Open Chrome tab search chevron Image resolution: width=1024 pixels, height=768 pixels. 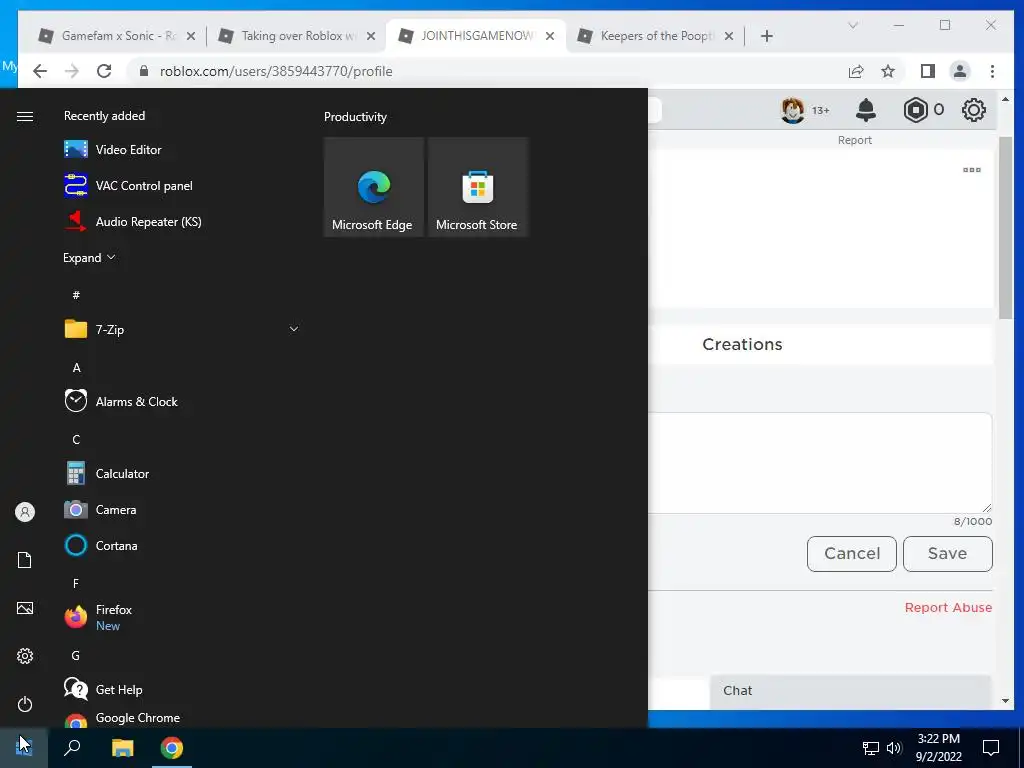point(853,25)
